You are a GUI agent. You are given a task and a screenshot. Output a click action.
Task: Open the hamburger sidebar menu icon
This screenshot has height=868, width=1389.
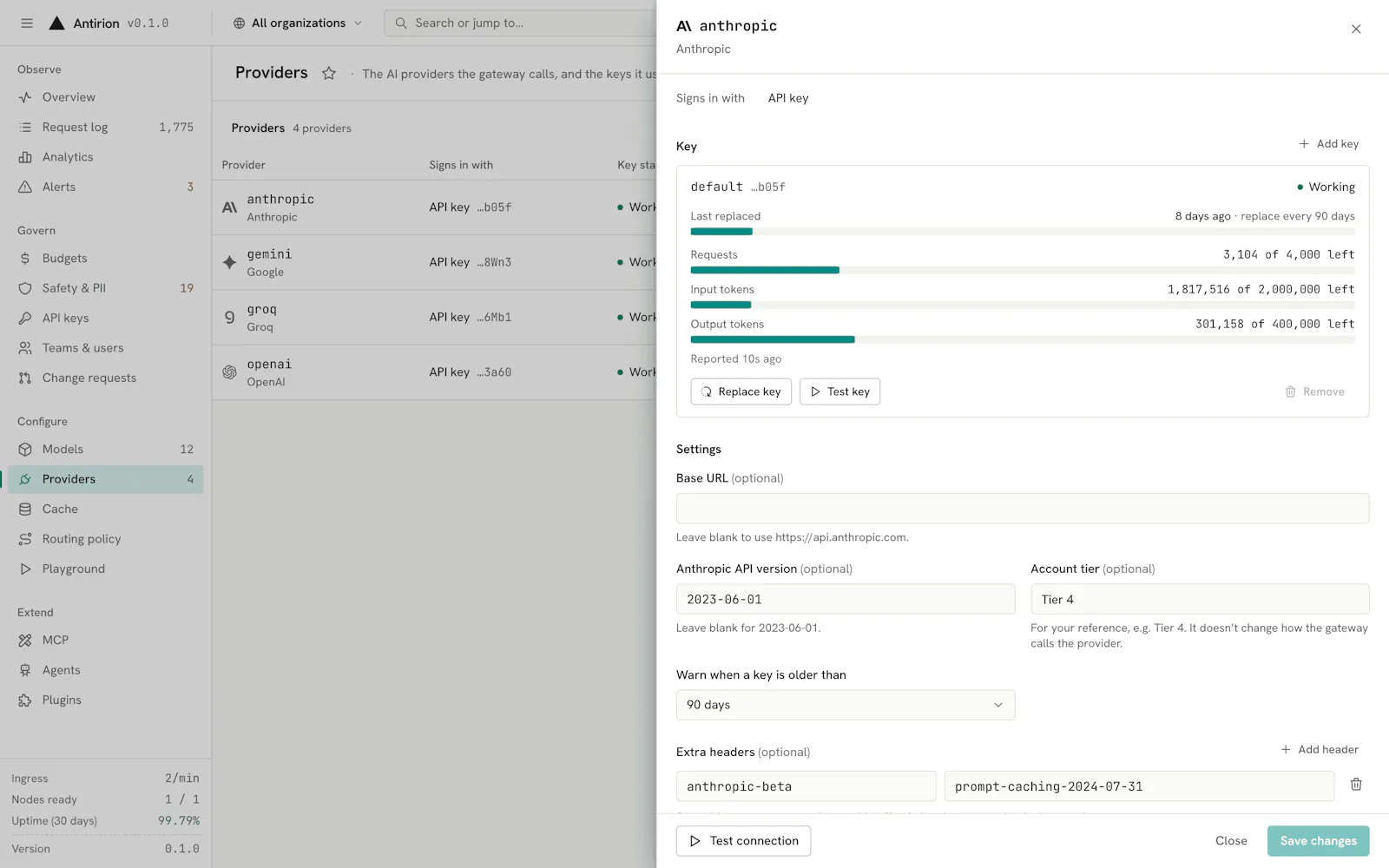point(27,23)
